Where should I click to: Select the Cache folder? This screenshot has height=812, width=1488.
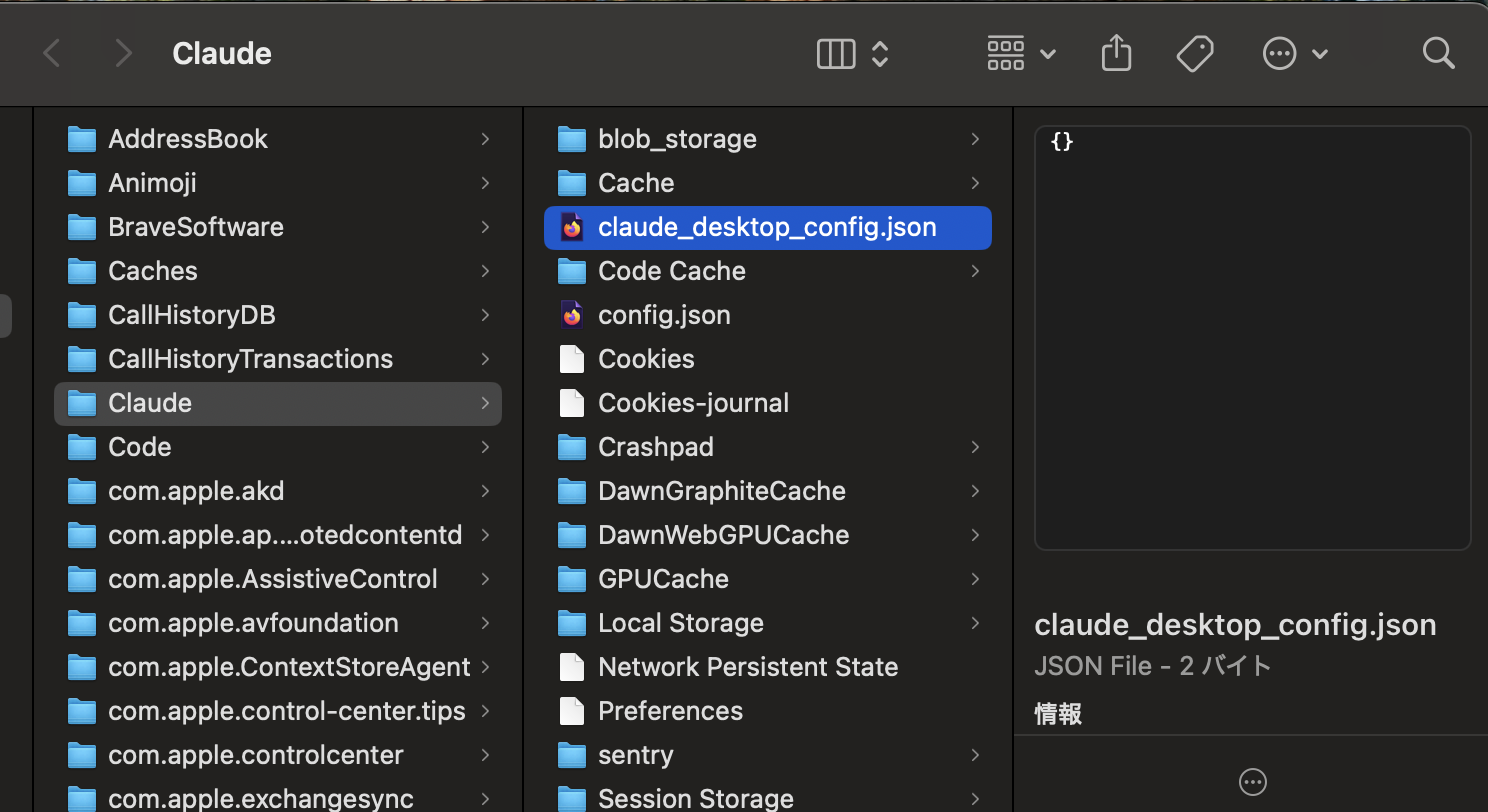[768, 183]
